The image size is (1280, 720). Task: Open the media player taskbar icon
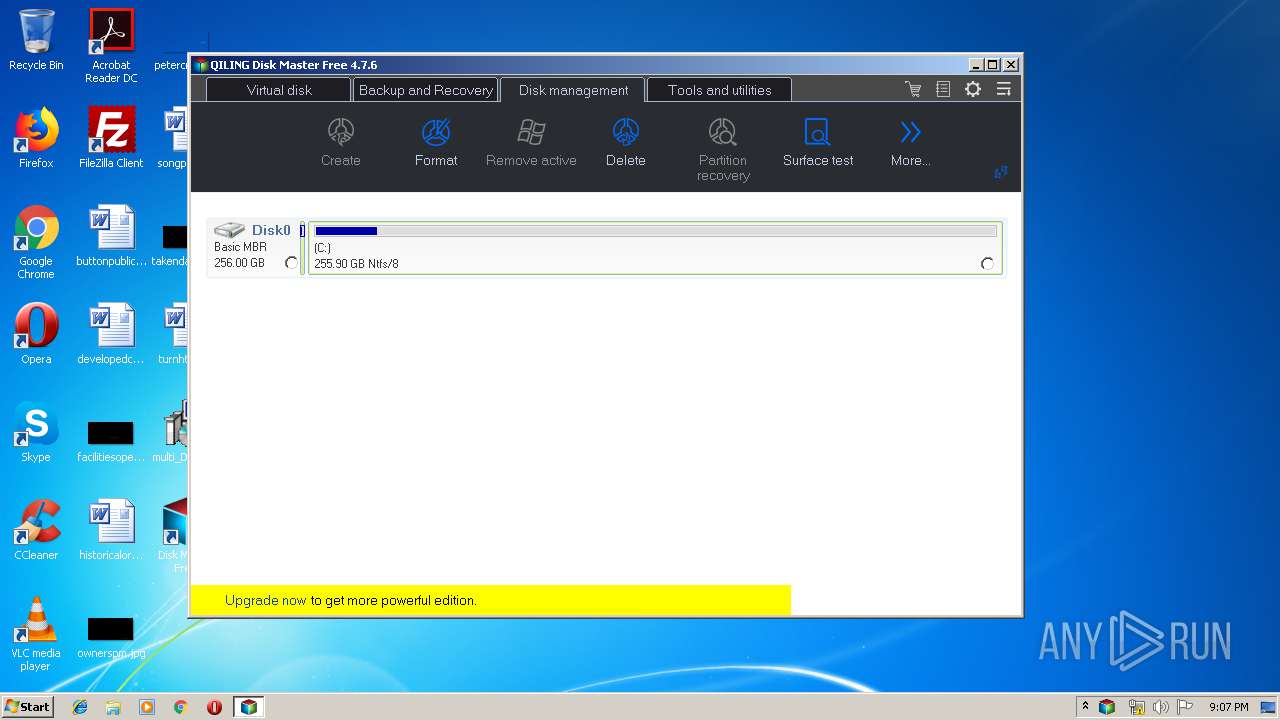click(147, 707)
